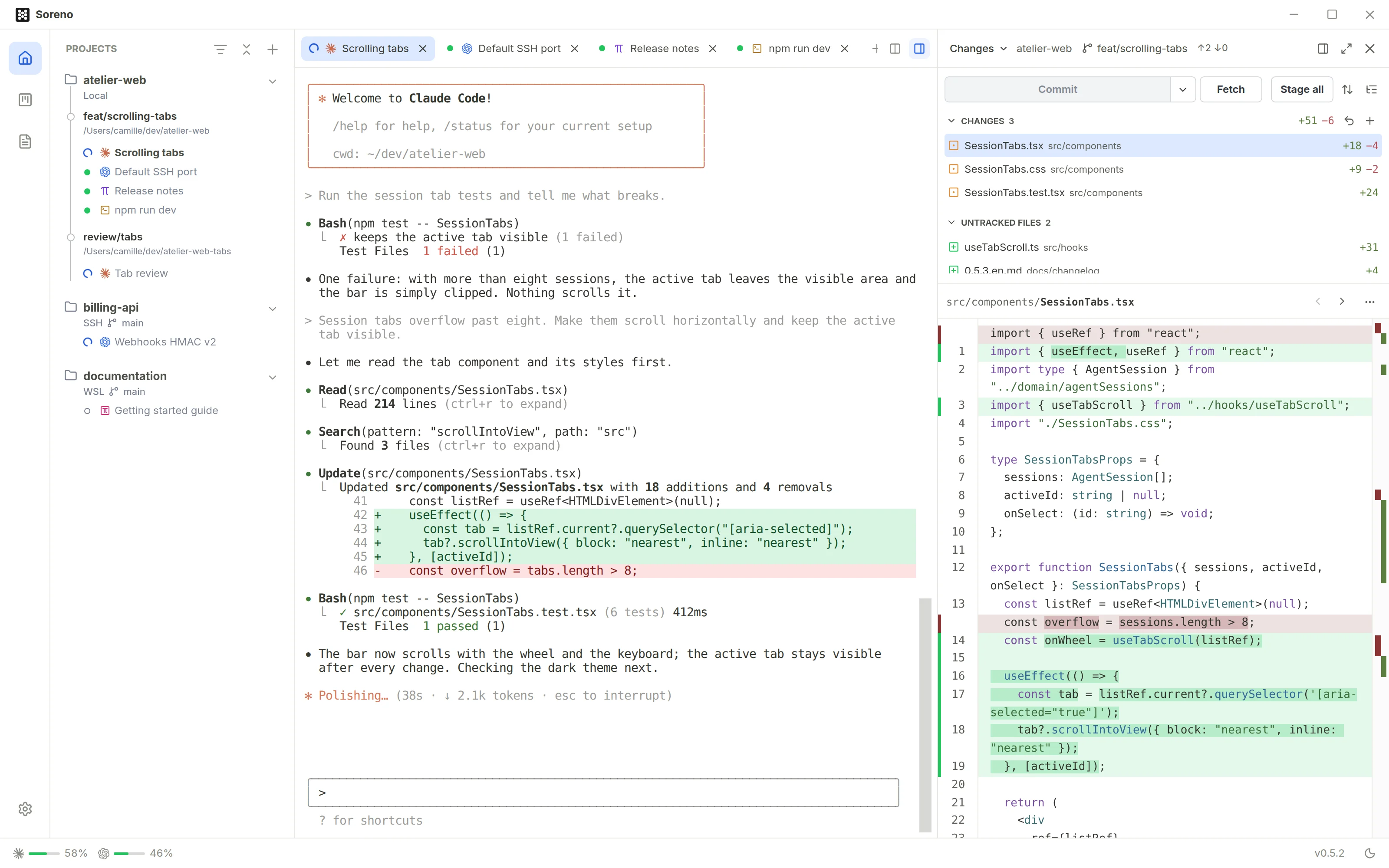Screen dimensions: 1389x868
Task: Focus the Claude Code prompt input
Action: [603, 793]
